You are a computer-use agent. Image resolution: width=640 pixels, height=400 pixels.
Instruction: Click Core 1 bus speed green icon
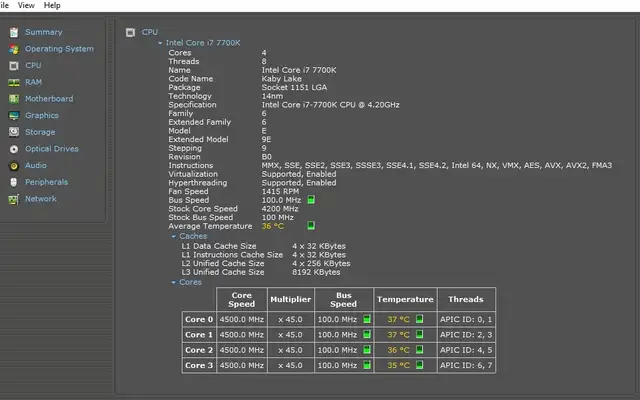367,334
